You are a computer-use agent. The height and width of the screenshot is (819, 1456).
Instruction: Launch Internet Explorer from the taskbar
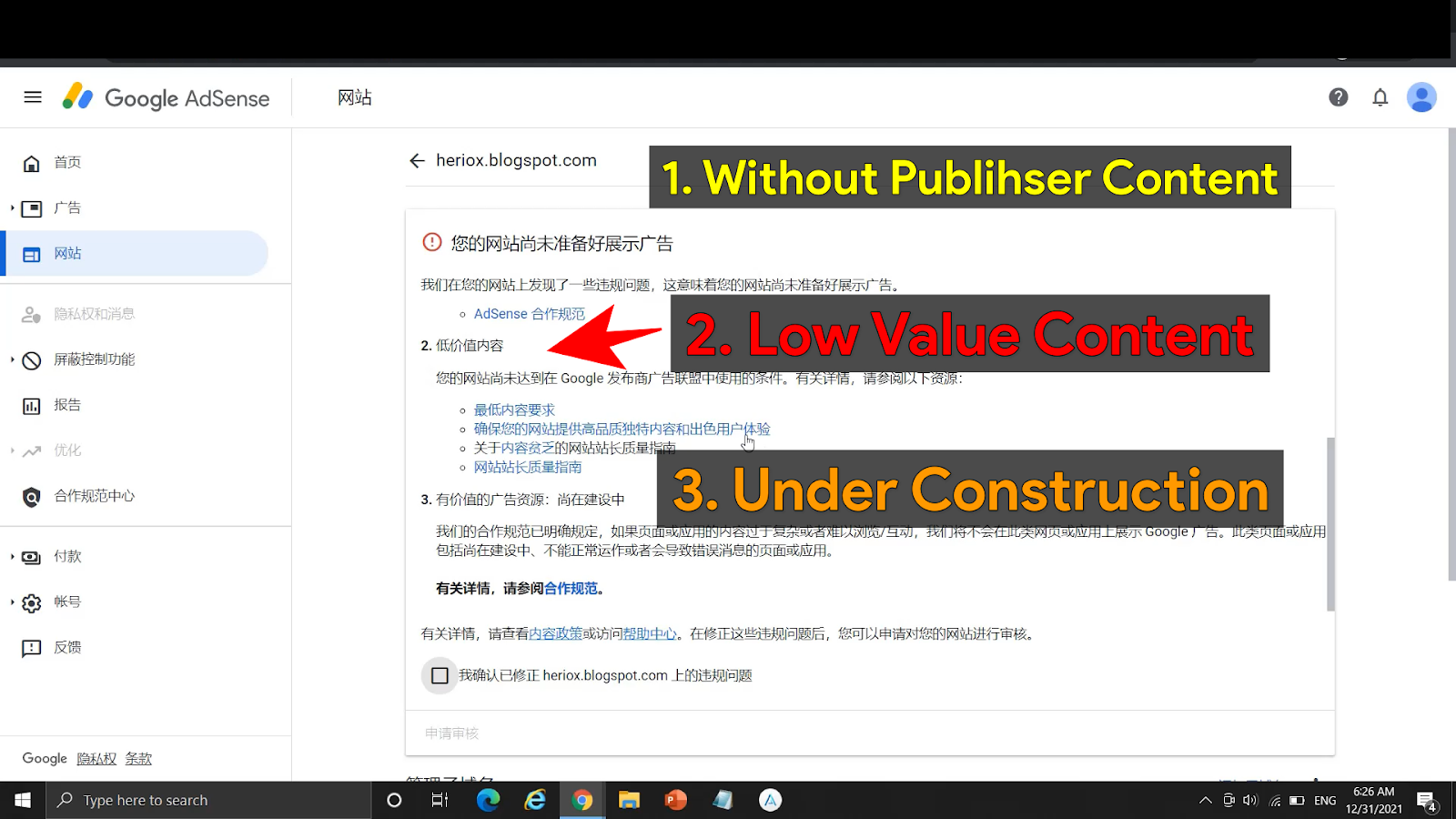[x=535, y=801]
